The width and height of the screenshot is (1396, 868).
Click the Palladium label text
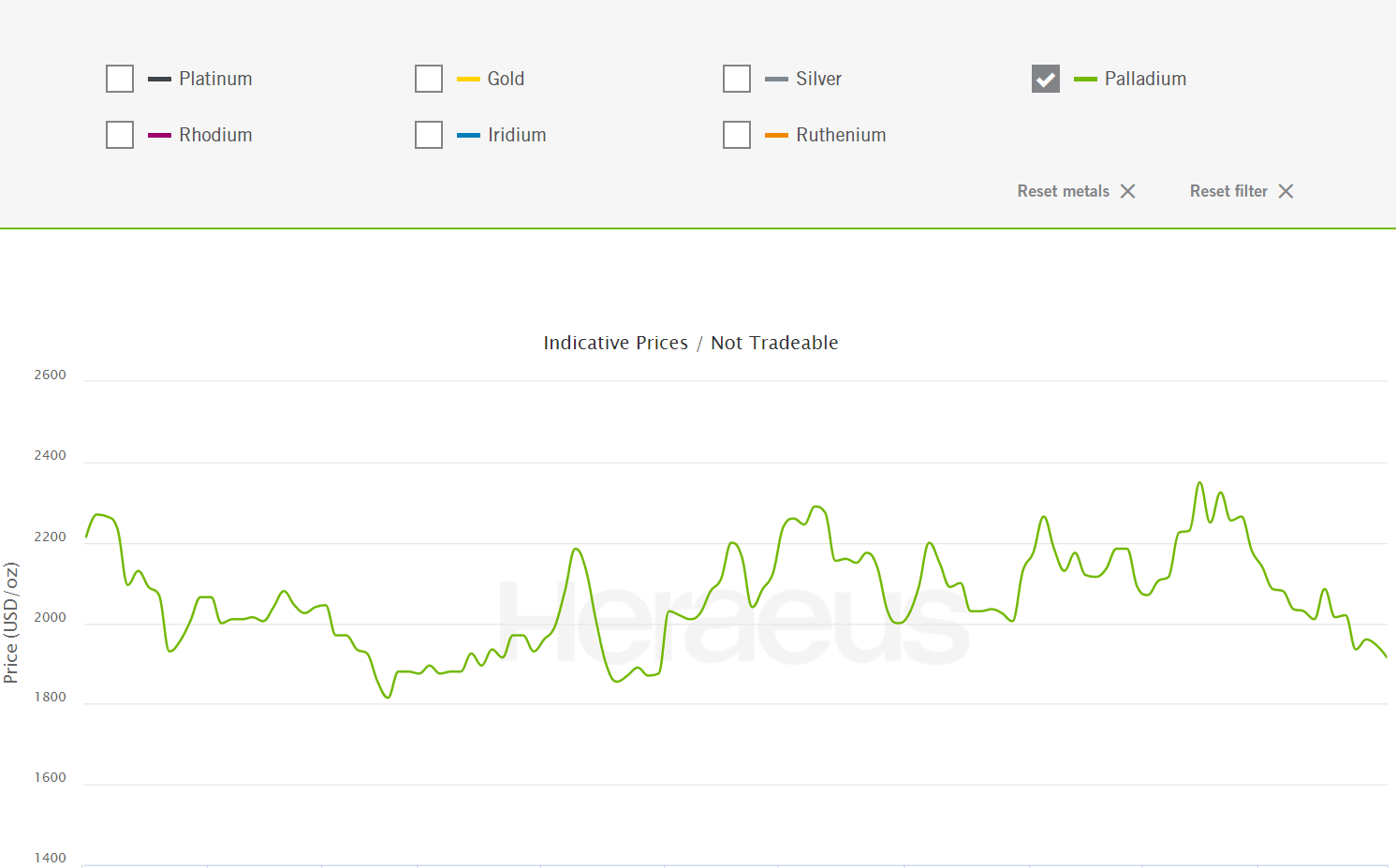click(x=1145, y=79)
